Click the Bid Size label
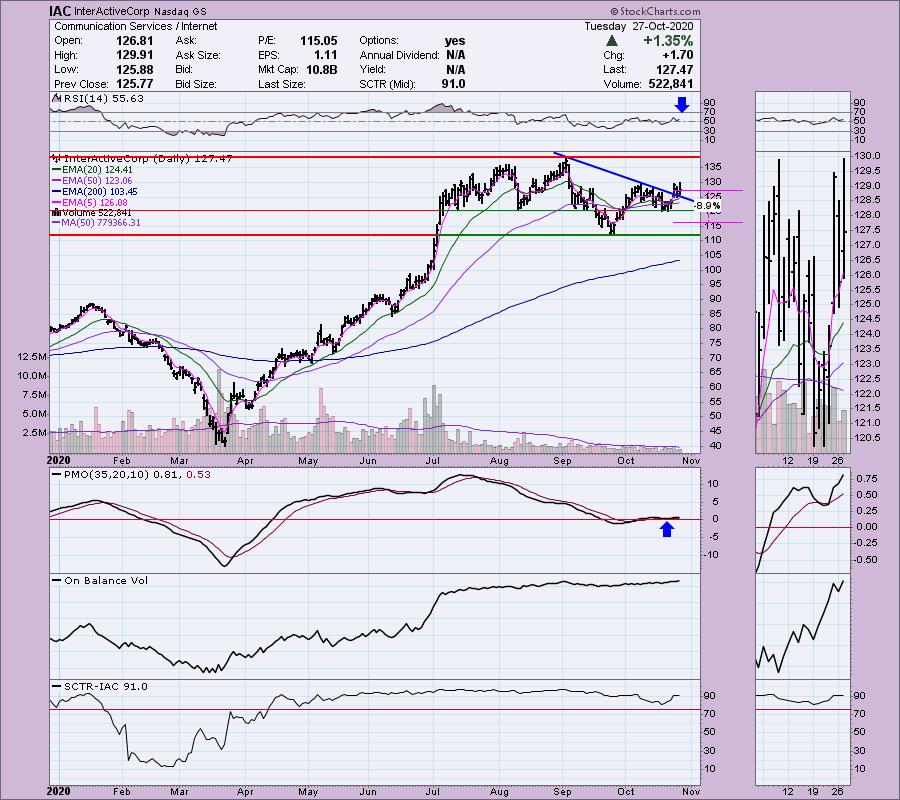This screenshot has width=900, height=800. (196, 84)
